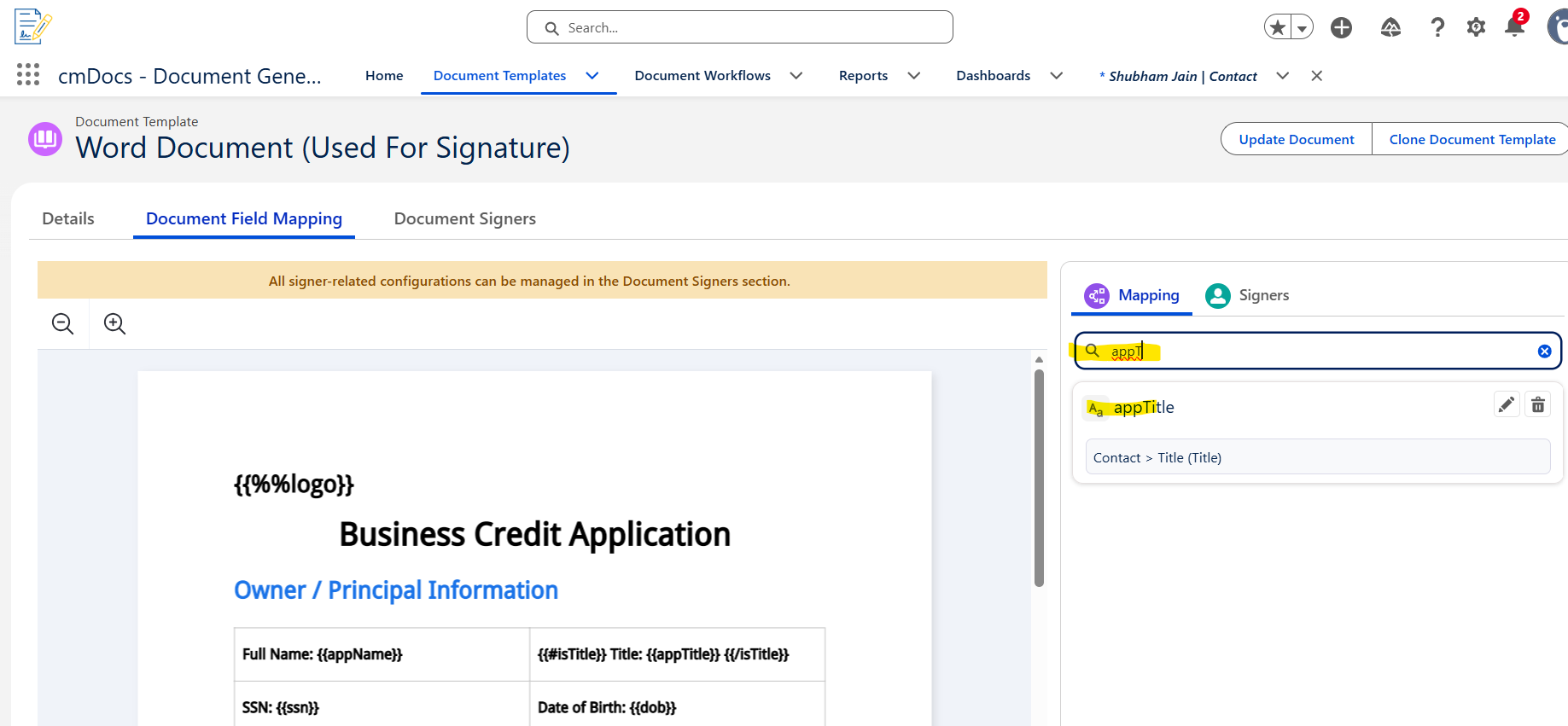Clear the mapping search text
This screenshot has height=726, width=1568.
pyautogui.click(x=1544, y=351)
